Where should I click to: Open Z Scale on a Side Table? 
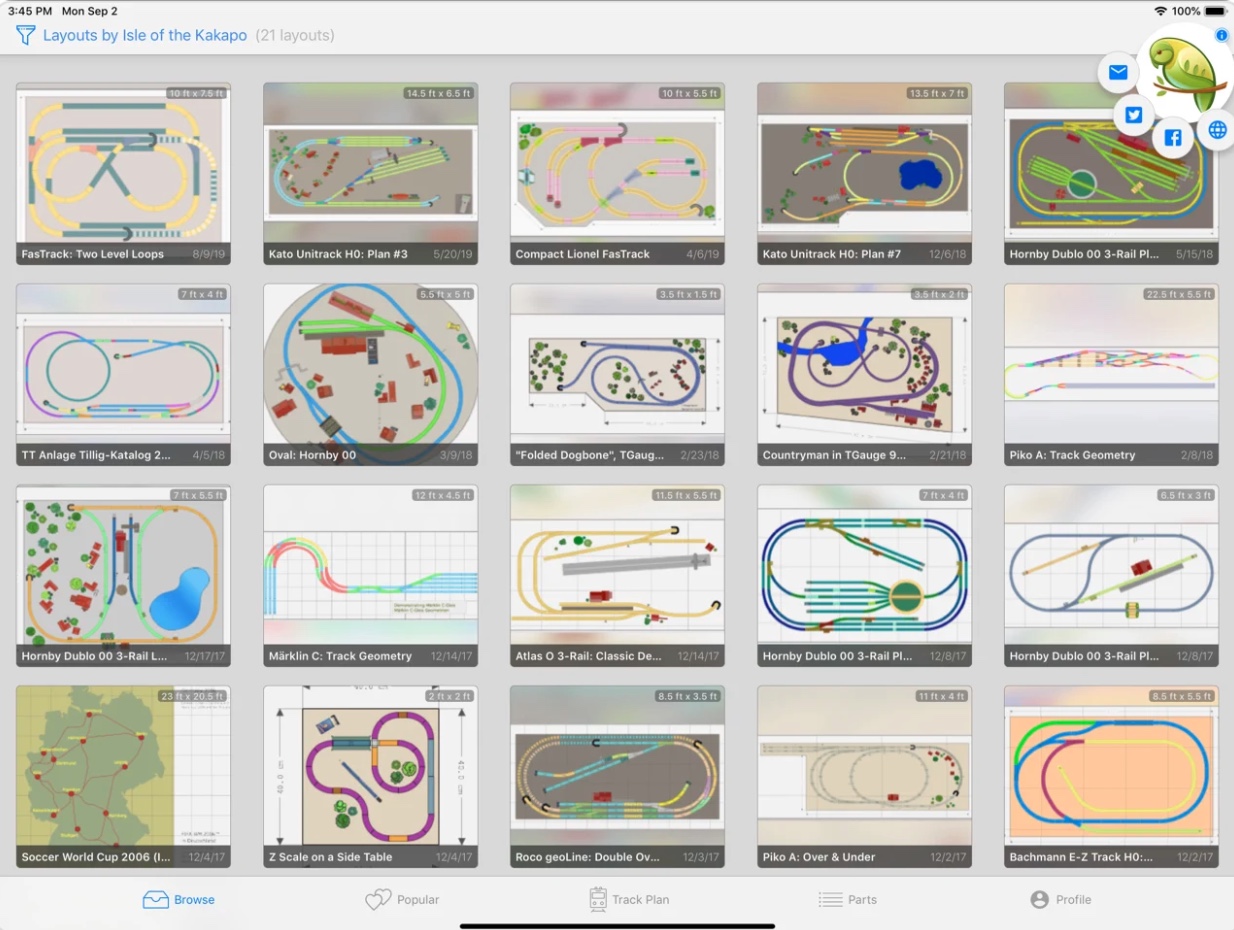click(370, 777)
